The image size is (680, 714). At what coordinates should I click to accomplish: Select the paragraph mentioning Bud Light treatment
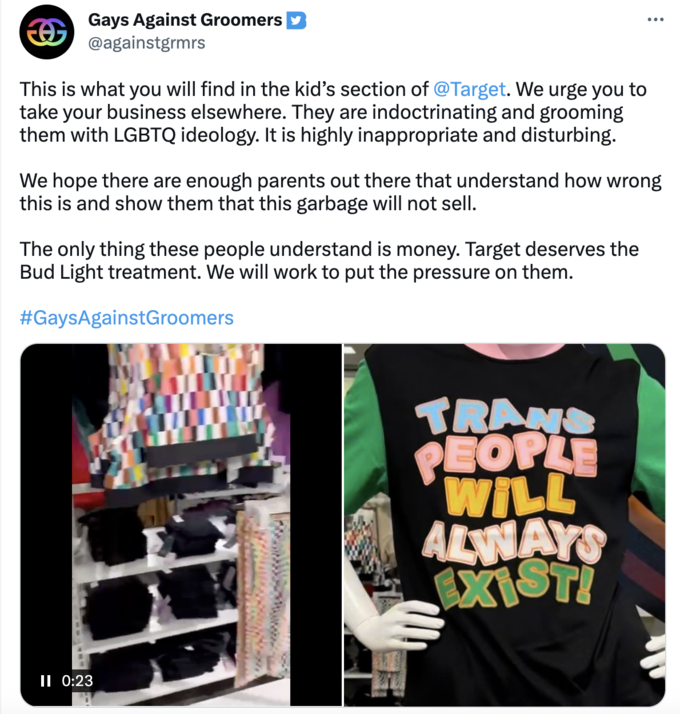coord(329,261)
